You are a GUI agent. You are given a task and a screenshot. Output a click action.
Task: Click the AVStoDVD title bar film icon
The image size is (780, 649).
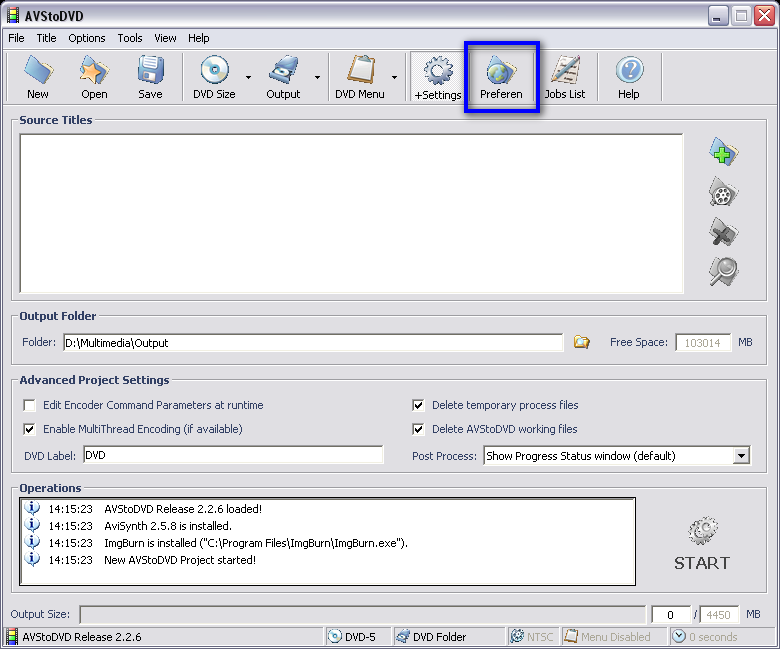13,15
